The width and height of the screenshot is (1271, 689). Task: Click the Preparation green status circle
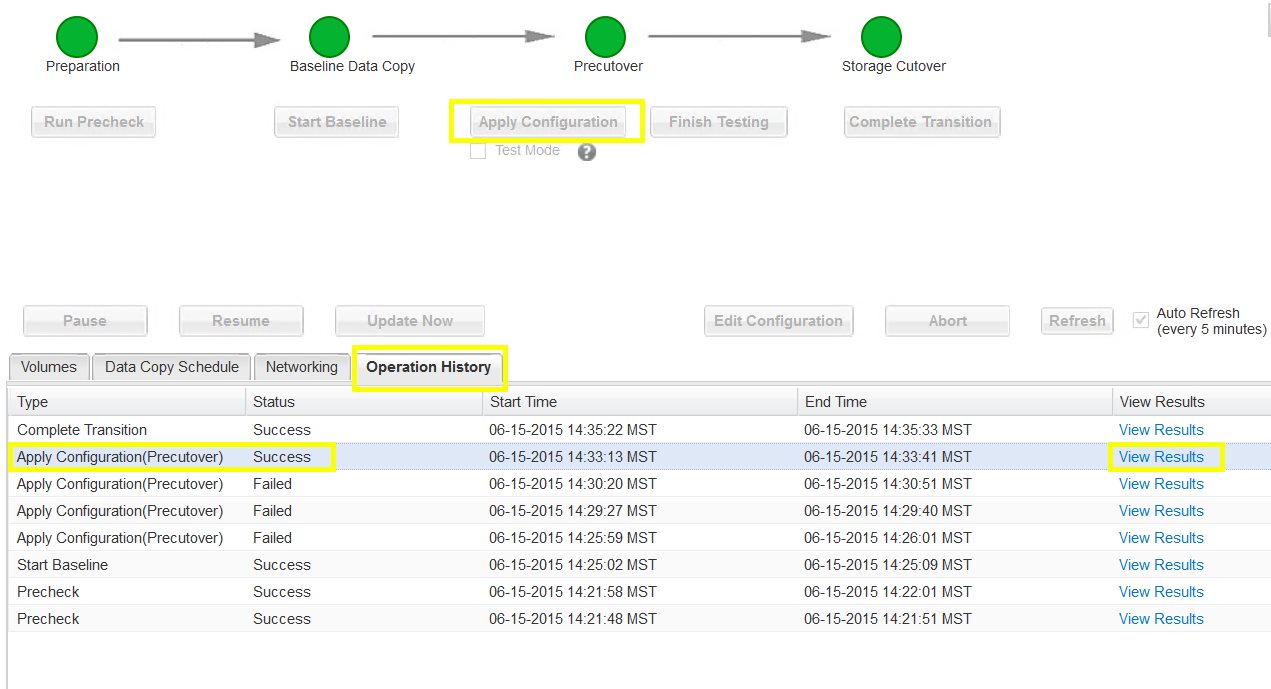76,37
